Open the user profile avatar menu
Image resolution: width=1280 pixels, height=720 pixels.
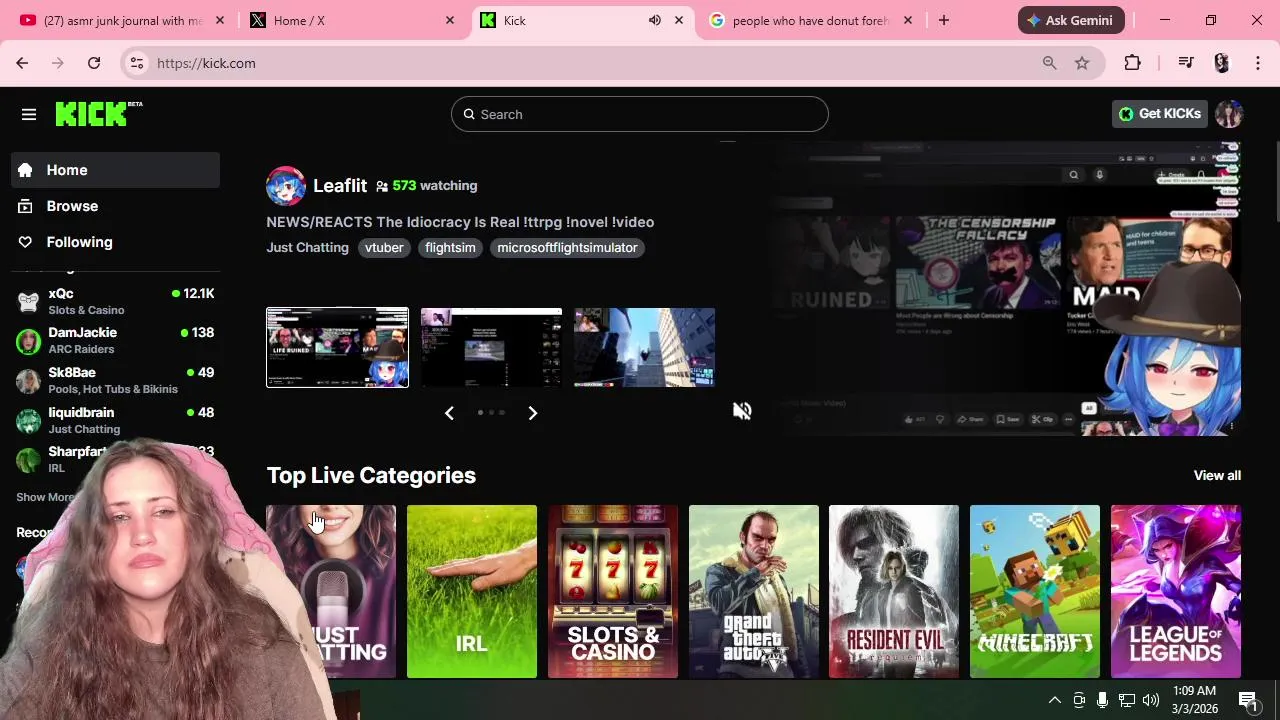[x=1229, y=114]
